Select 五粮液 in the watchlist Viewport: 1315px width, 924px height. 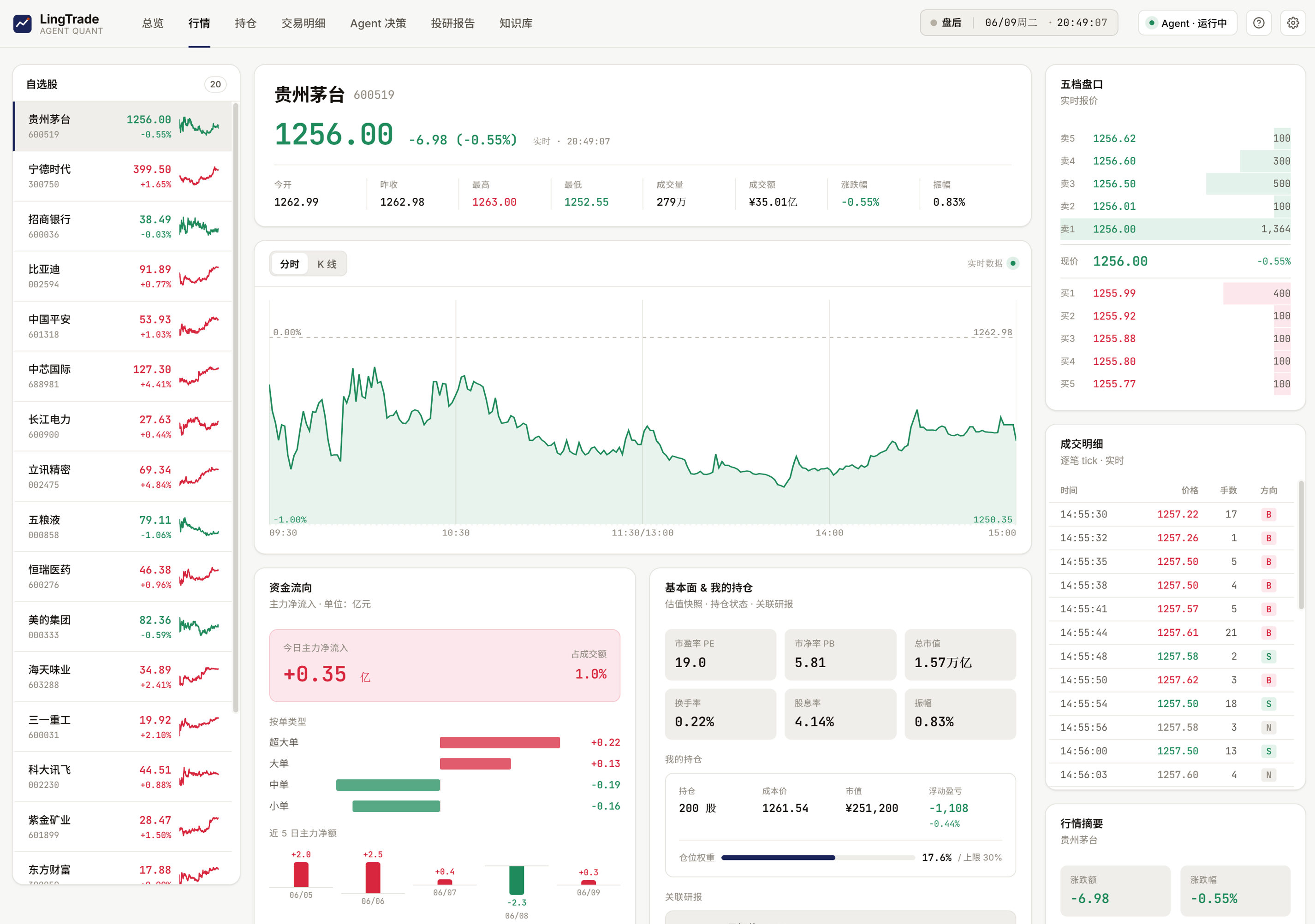(x=123, y=527)
